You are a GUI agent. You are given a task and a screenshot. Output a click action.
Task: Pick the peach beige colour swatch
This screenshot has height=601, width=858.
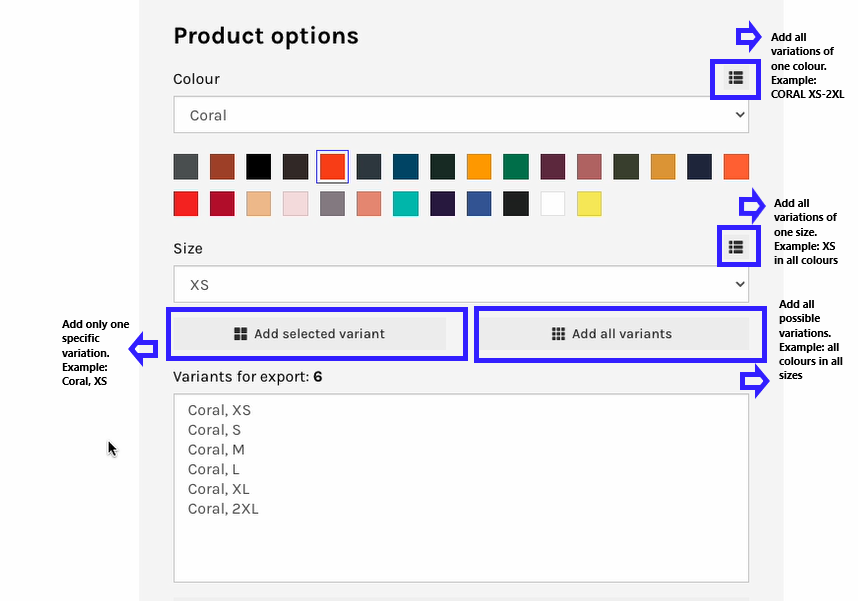click(x=259, y=204)
